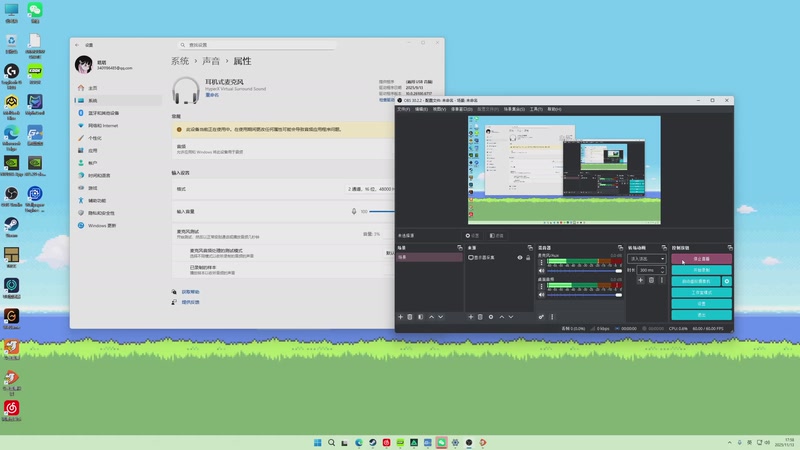The height and width of the screenshot is (450, 800).
Task: Open WeChat from the Windows taskbar
Action: [441, 442]
